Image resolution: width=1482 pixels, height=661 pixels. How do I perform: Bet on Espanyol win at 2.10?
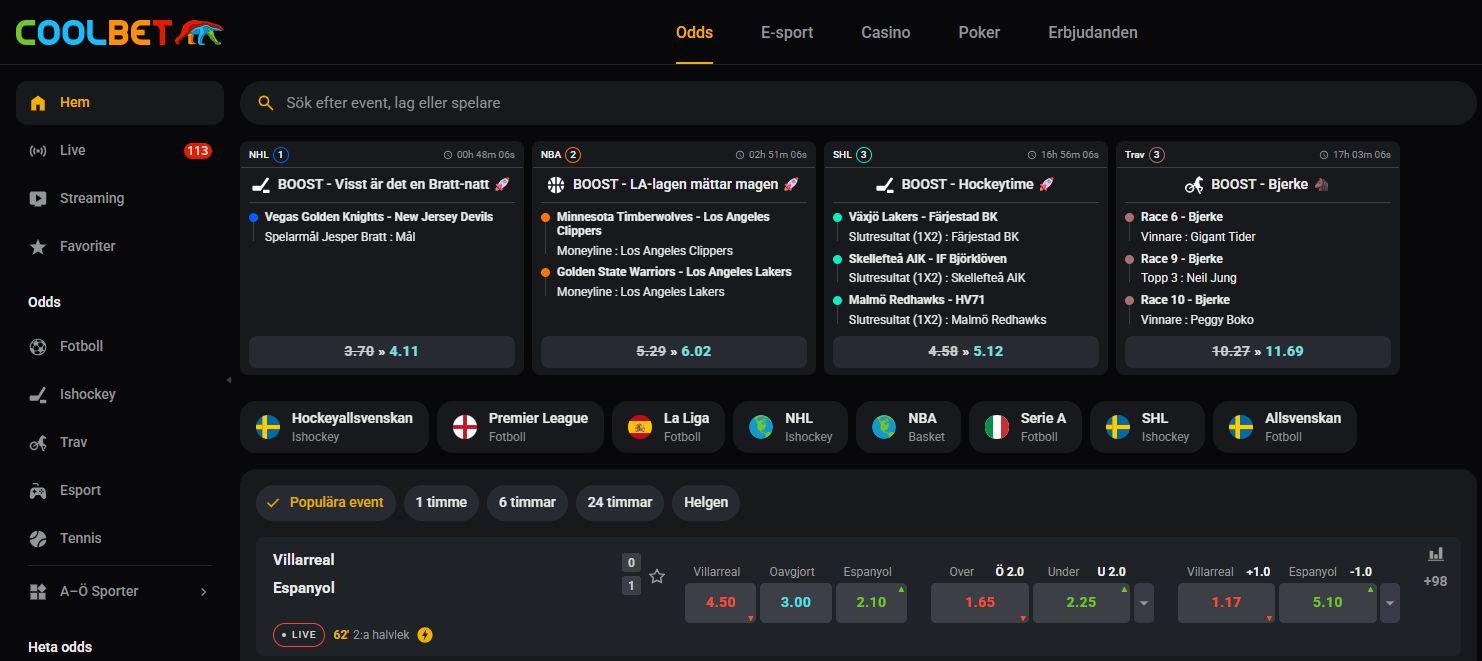(x=871, y=602)
